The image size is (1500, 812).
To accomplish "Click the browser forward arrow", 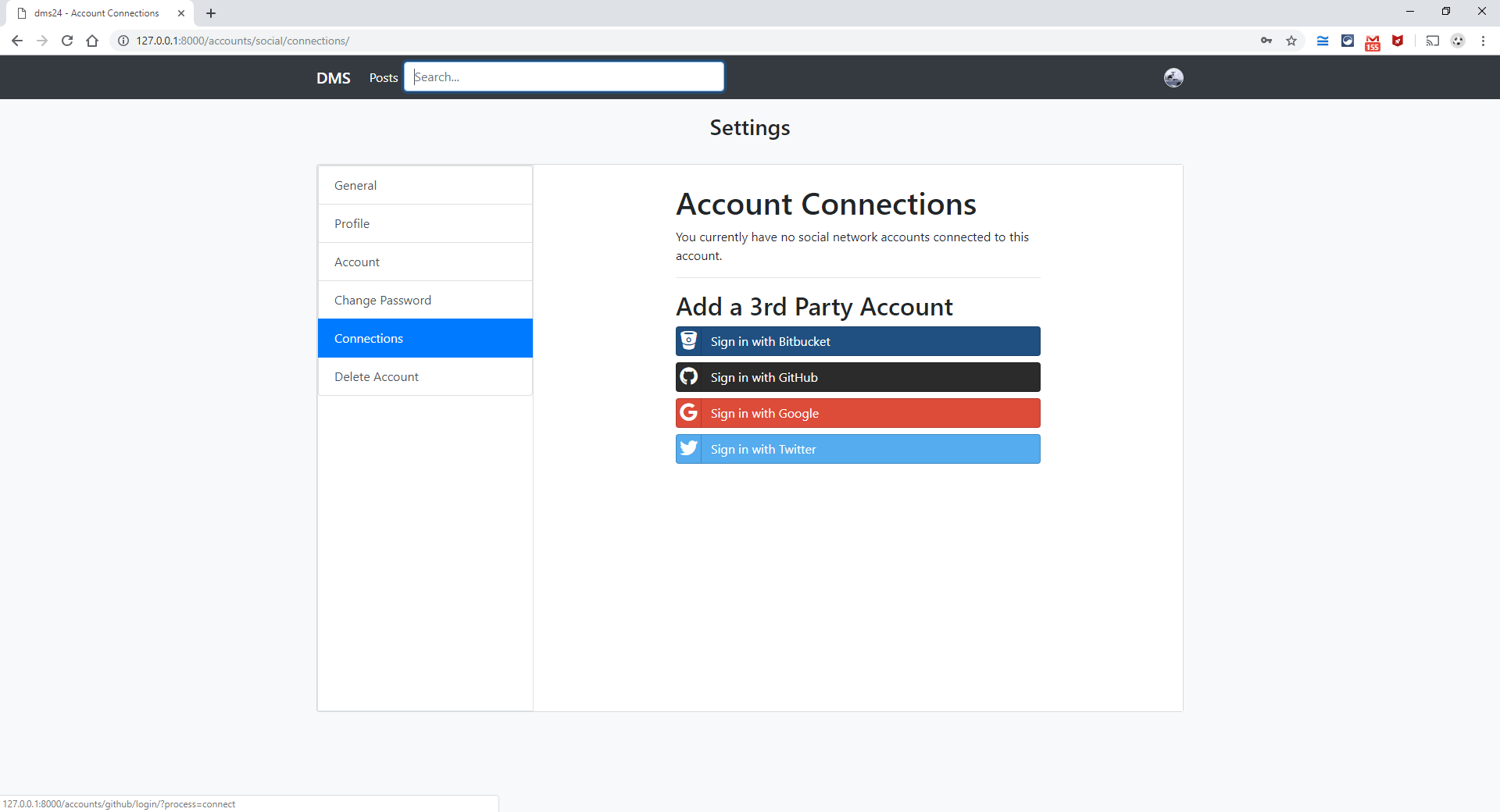I will click(x=42, y=41).
